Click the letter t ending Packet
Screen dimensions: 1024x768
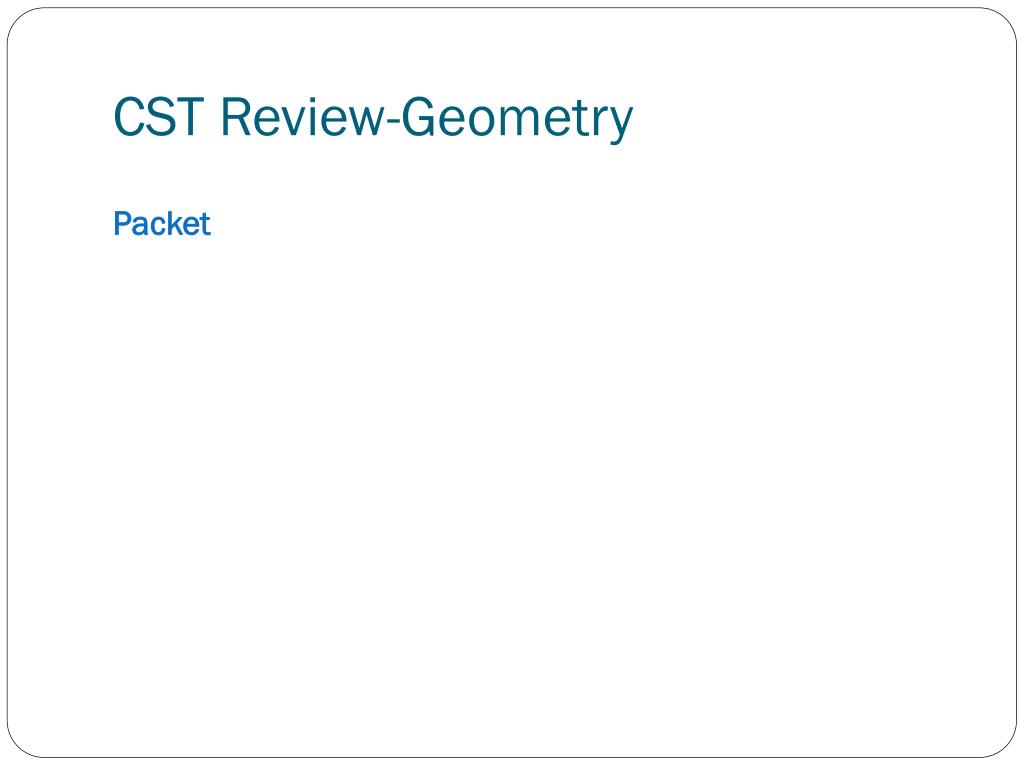(x=205, y=225)
